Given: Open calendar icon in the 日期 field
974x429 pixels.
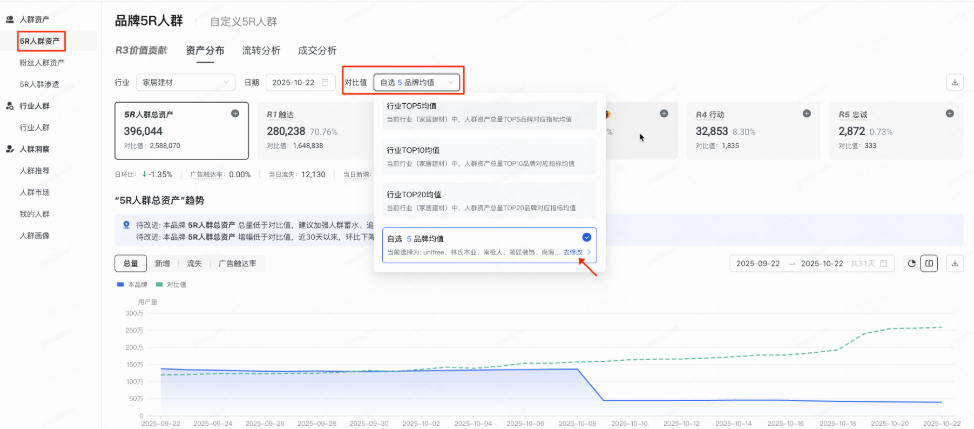Looking at the screenshot, I should [x=325, y=83].
